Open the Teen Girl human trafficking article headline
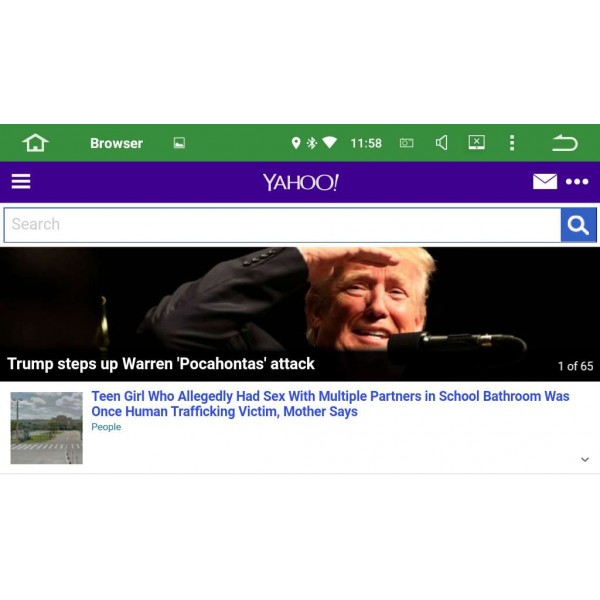The image size is (600, 600). coord(330,404)
